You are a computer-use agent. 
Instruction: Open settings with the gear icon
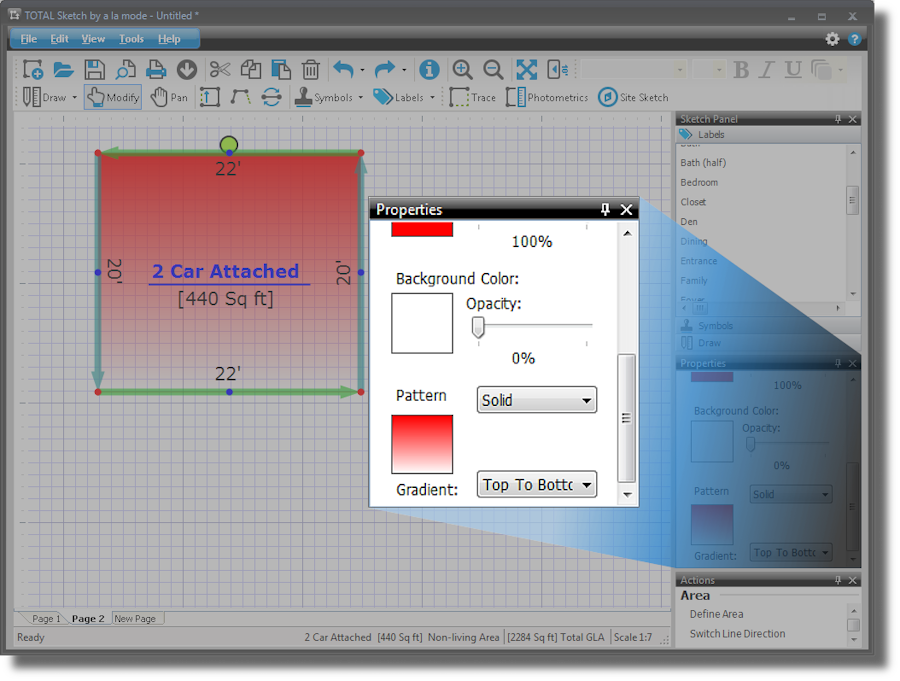click(x=832, y=38)
